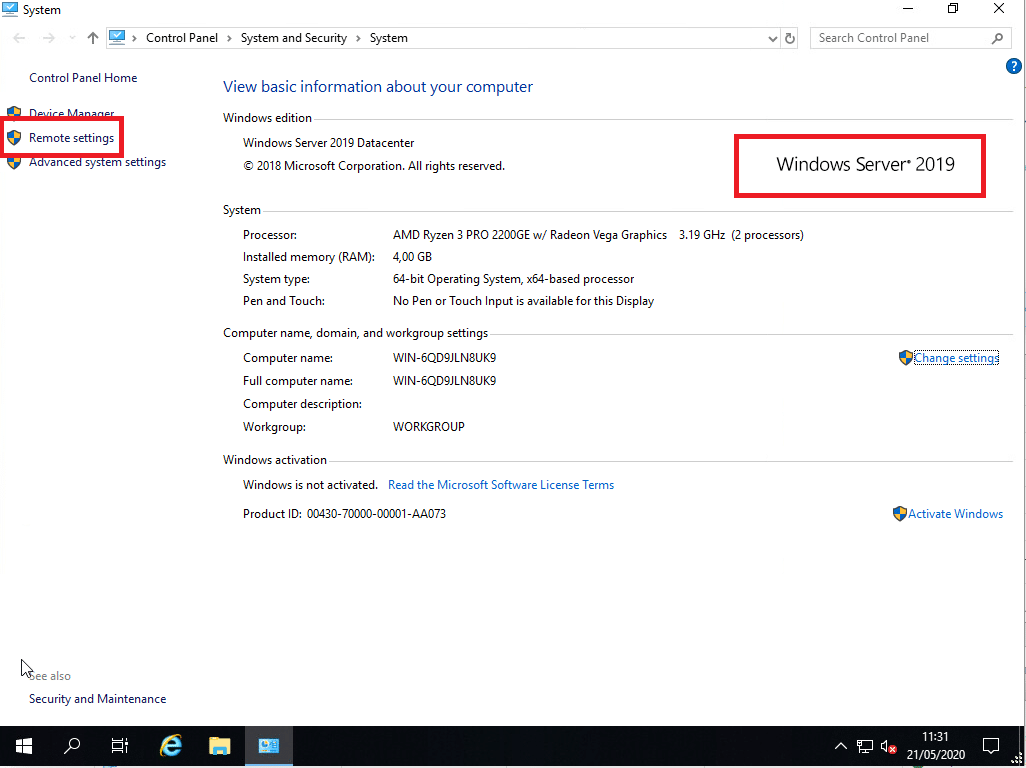Click the Product ID 00430-70000-00001-AA073 text
The width and height of the screenshot is (1026, 768).
376,514
